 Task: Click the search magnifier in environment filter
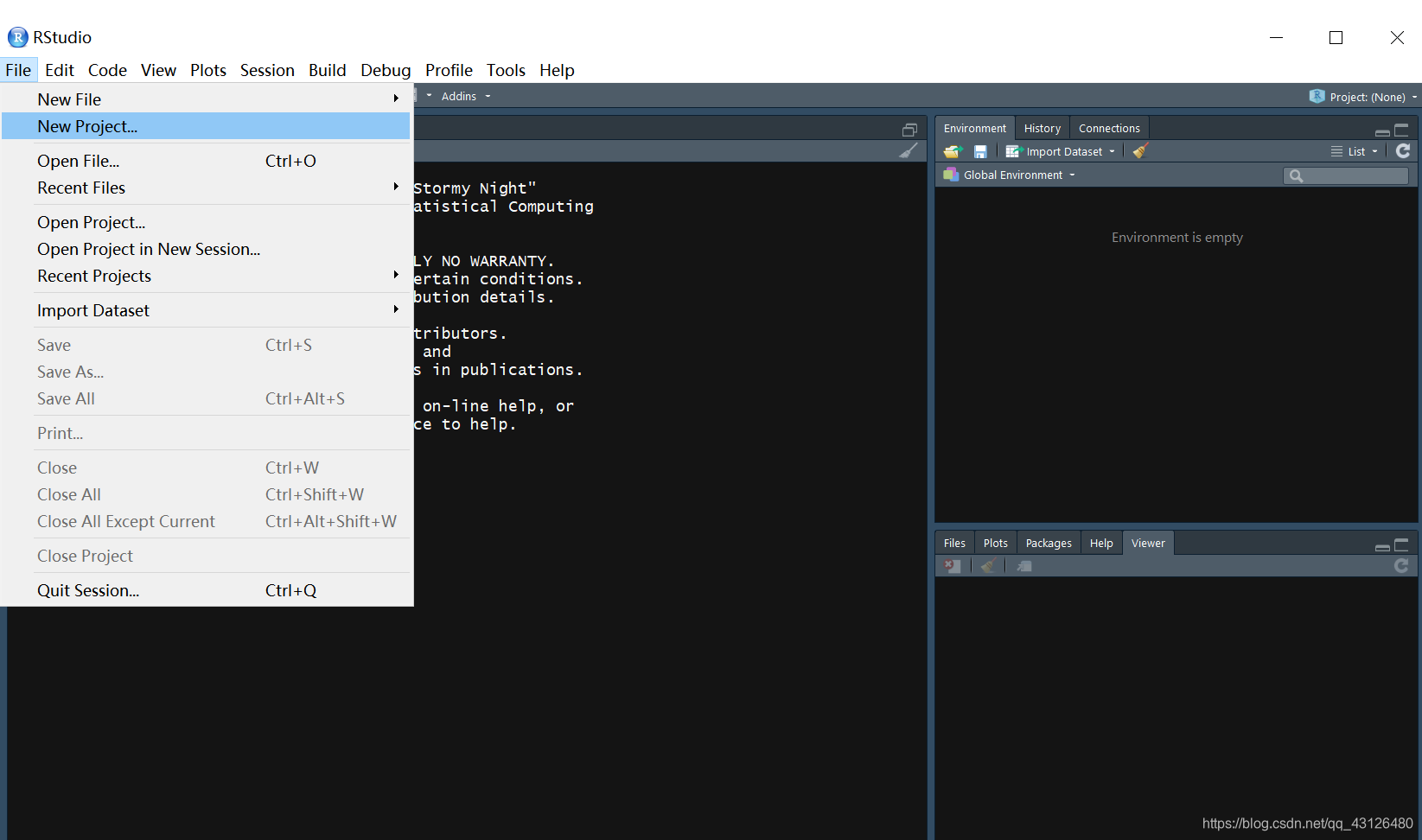pos(1296,176)
